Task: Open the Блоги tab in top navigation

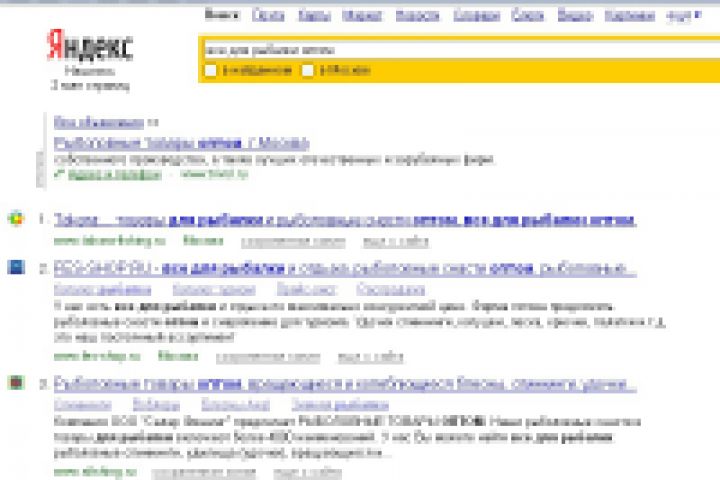Action: click(x=528, y=16)
